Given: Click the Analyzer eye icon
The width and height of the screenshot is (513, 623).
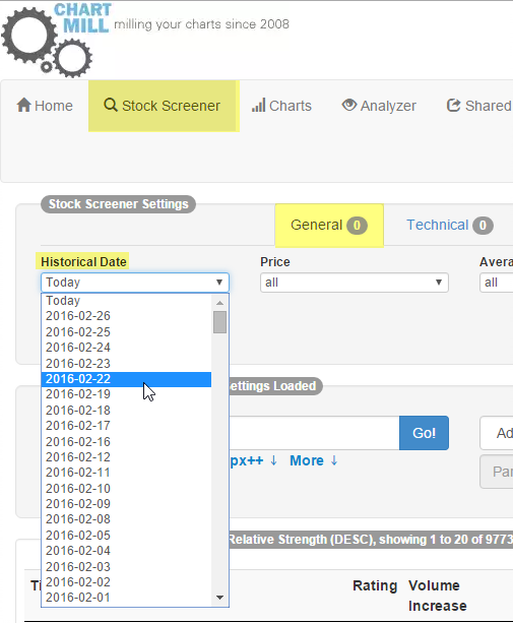Looking at the screenshot, I should point(349,105).
